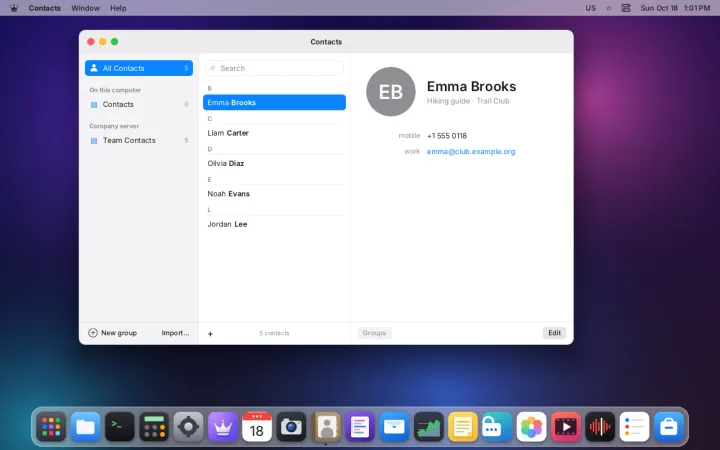Click the mobile number +1 555 0118
The image size is (720, 450).
[447, 136]
